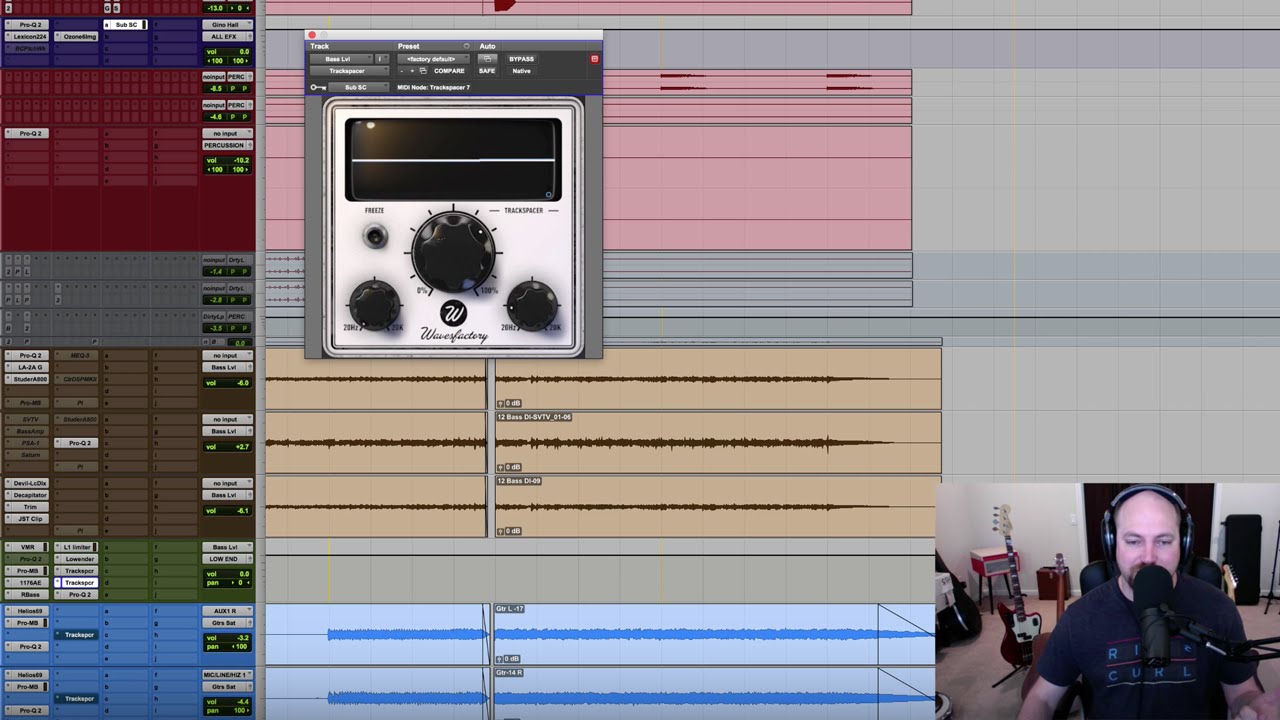Open the RBass insert
This screenshot has height=720, width=1280.
pos(30,595)
